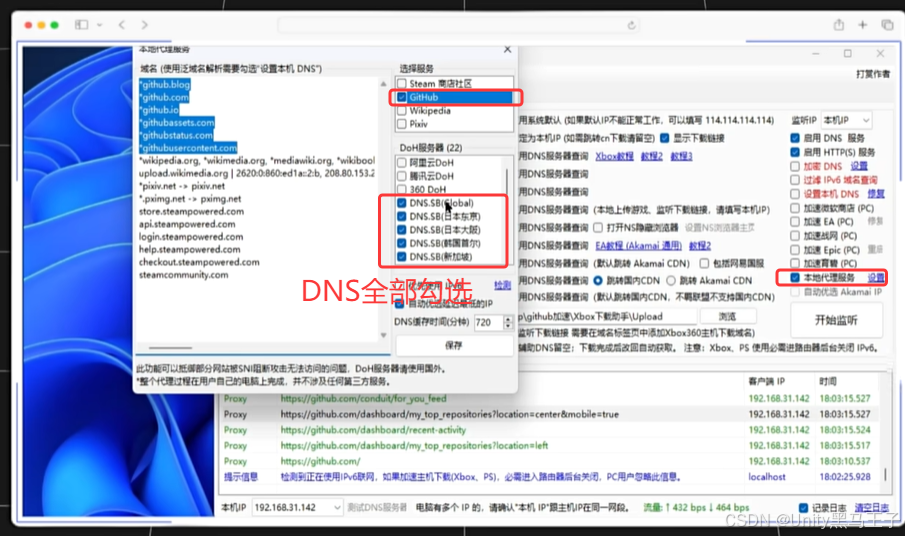The height and width of the screenshot is (536, 905).
Task: Go forward with the browser arrow
Action: coord(144,25)
